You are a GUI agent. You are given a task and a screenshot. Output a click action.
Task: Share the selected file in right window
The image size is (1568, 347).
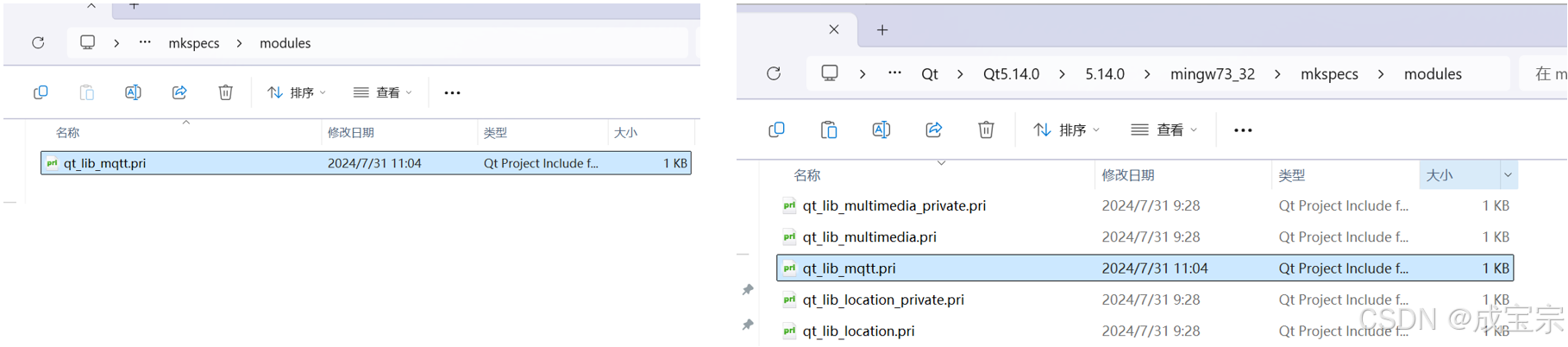933,130
